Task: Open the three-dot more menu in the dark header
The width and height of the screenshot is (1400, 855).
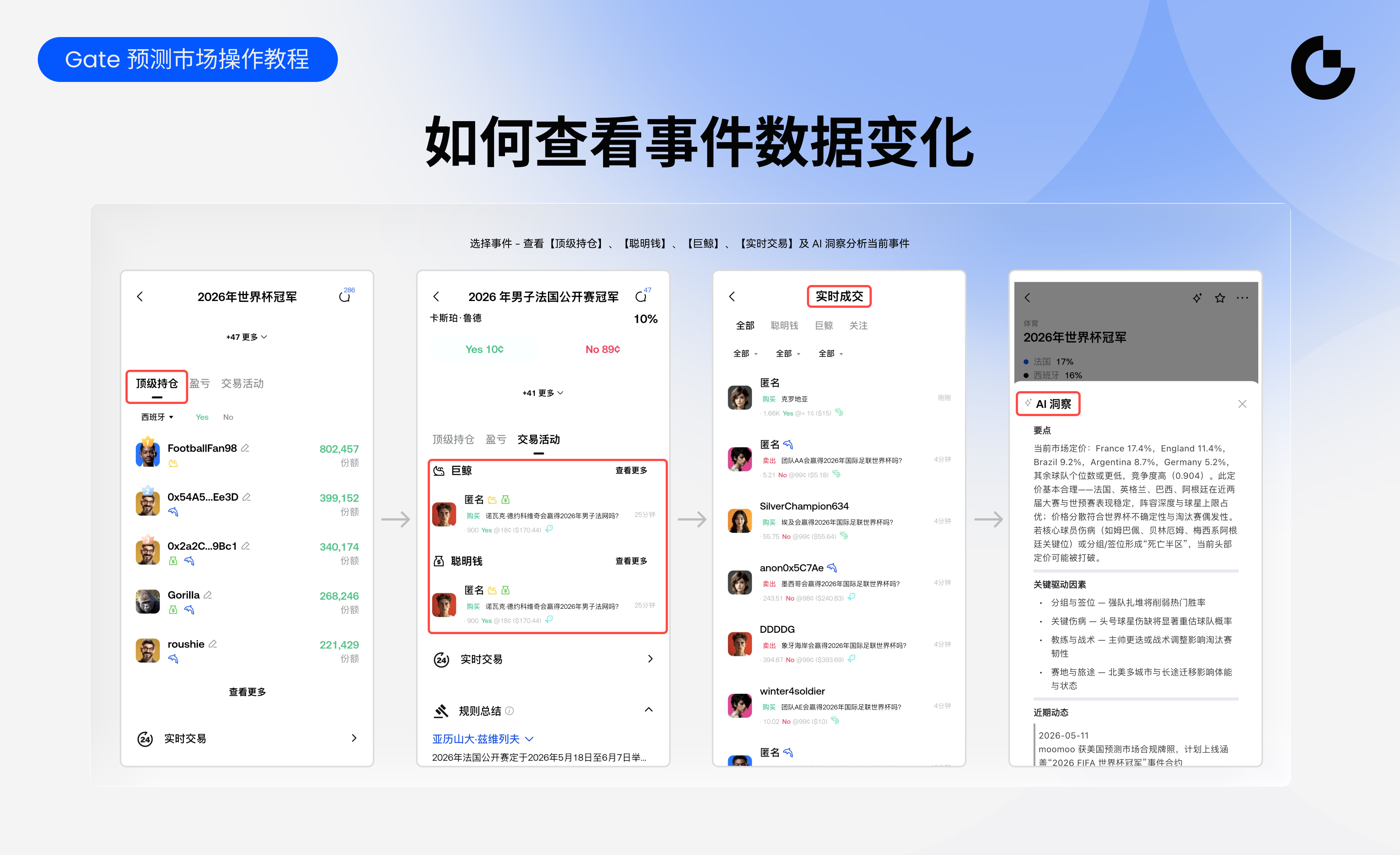Action: pyautogui.click(x=1242, y=298)
